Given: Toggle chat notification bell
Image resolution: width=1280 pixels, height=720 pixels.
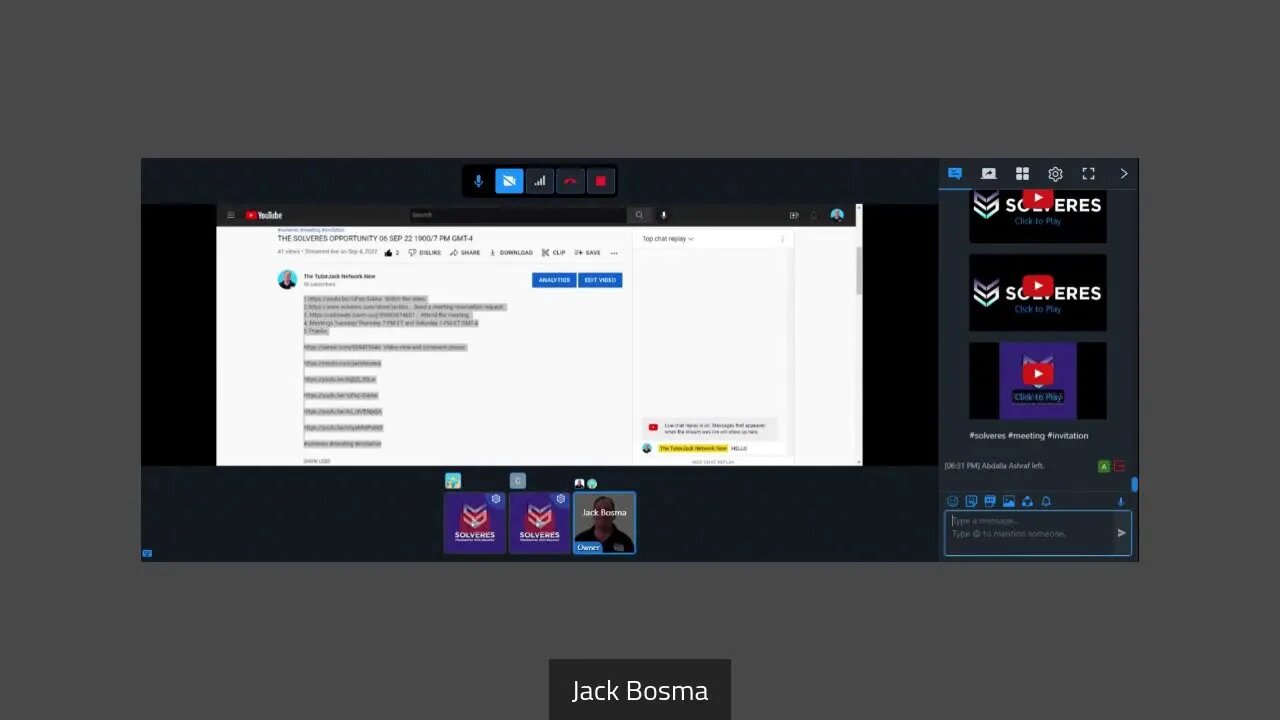Looking at the screenshot, I should pyautogui.click(x=1046, y=501).
